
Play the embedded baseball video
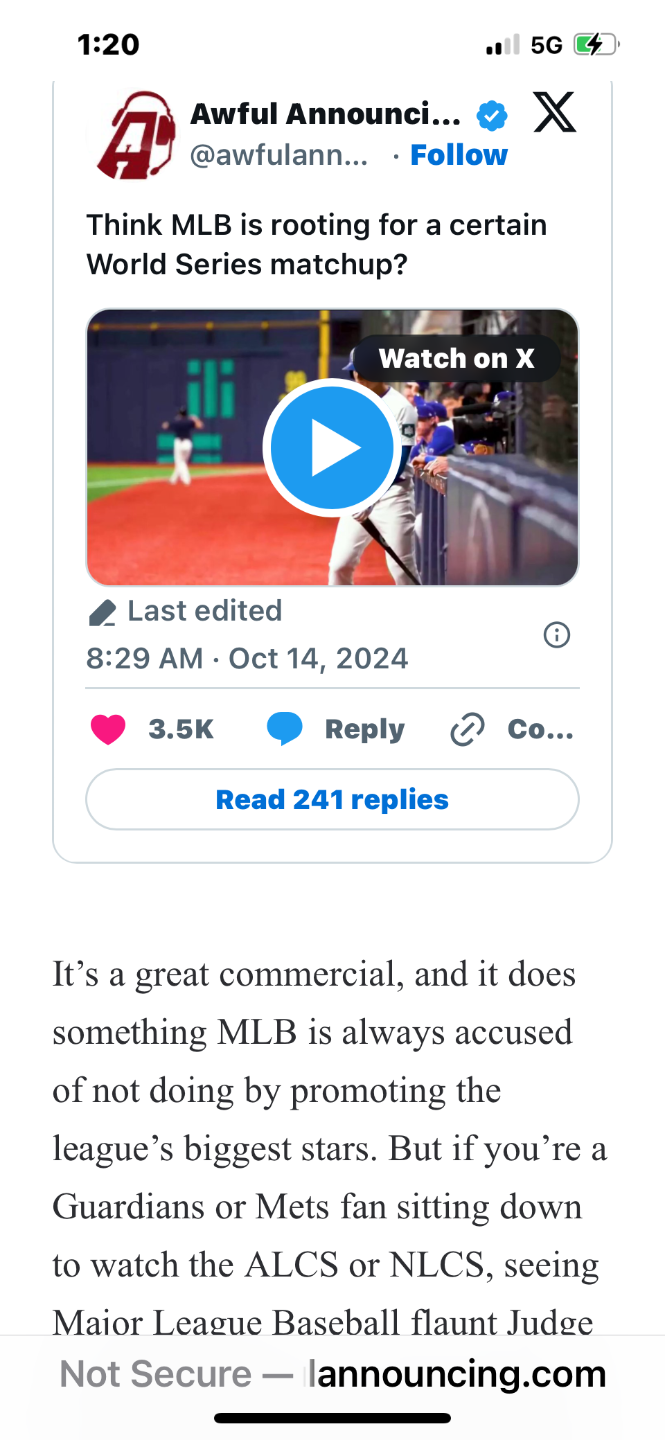(332, 447)
